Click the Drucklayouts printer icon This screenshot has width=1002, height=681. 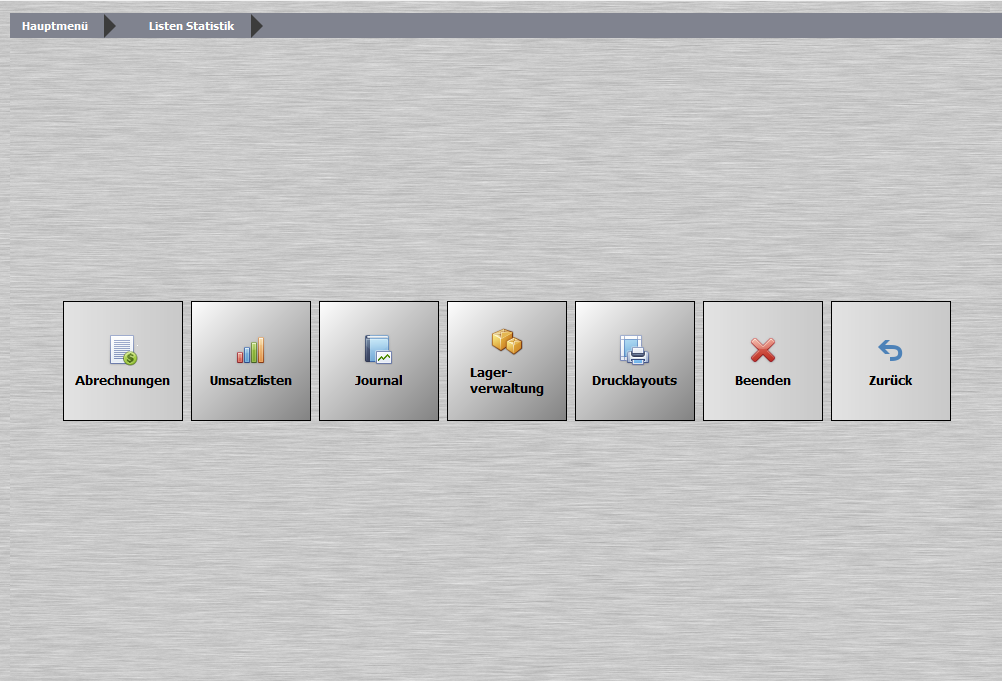[x=634, y=350]
